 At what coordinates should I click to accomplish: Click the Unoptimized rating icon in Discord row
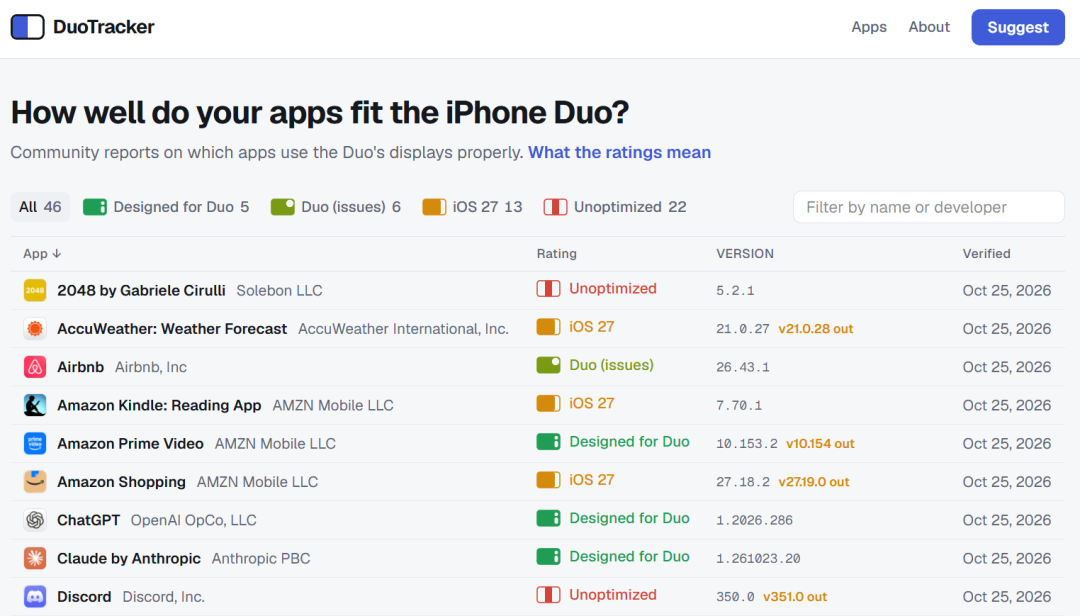(548, 595)
